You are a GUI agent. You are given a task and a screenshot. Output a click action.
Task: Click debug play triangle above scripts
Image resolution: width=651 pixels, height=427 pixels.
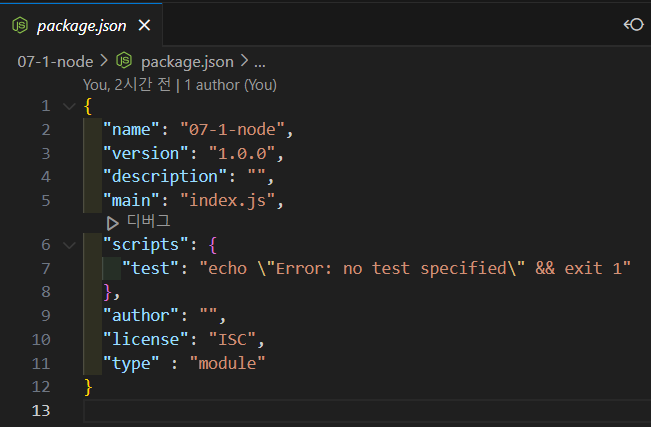[x=112, y=223]
